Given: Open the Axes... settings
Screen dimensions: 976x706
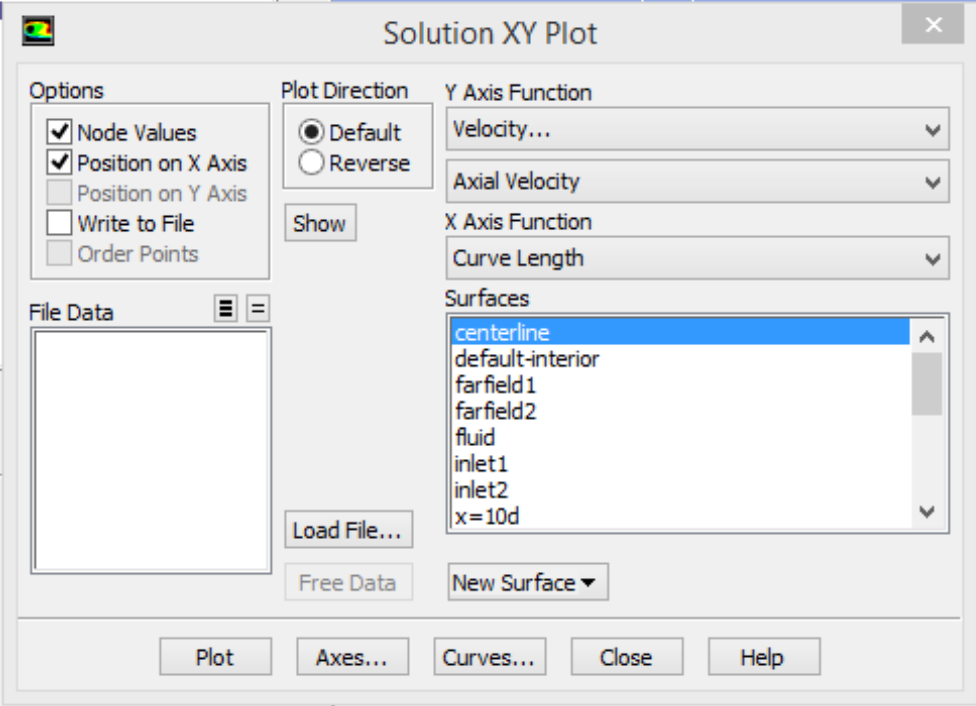Looking at the screenshot, I should coord(352,657).
